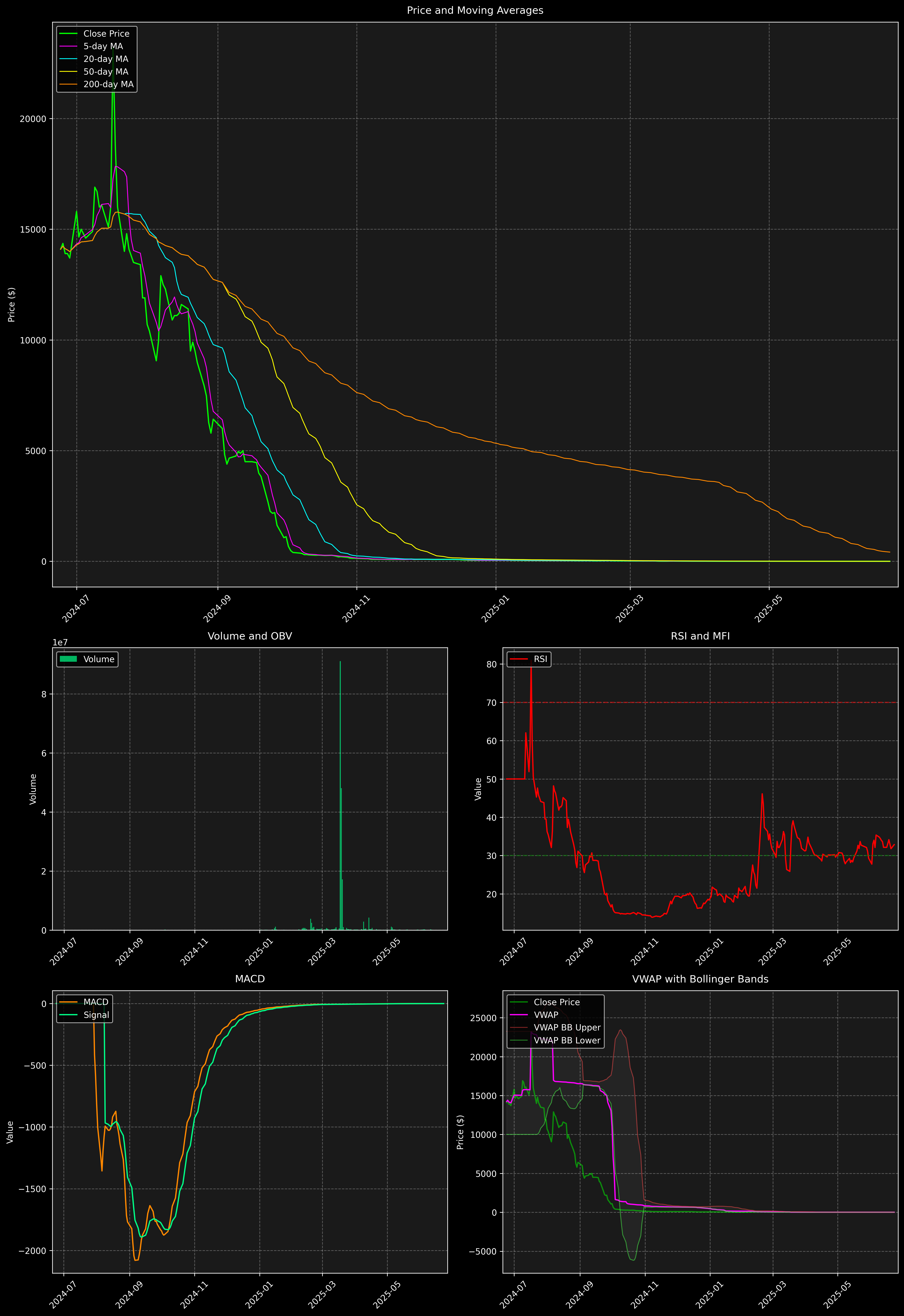Click the green "Volume" legend patch
This screenshot has height=1316, width=904.
pyautogui.click(x=69, y=659)
